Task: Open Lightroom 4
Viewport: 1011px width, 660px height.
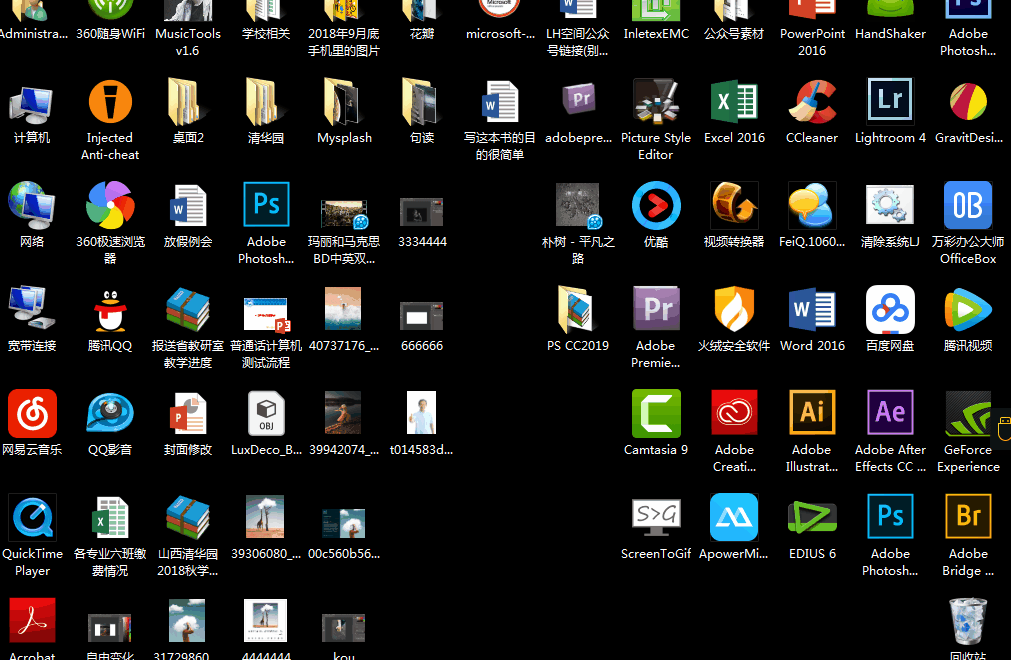Action: pos(890,101)
